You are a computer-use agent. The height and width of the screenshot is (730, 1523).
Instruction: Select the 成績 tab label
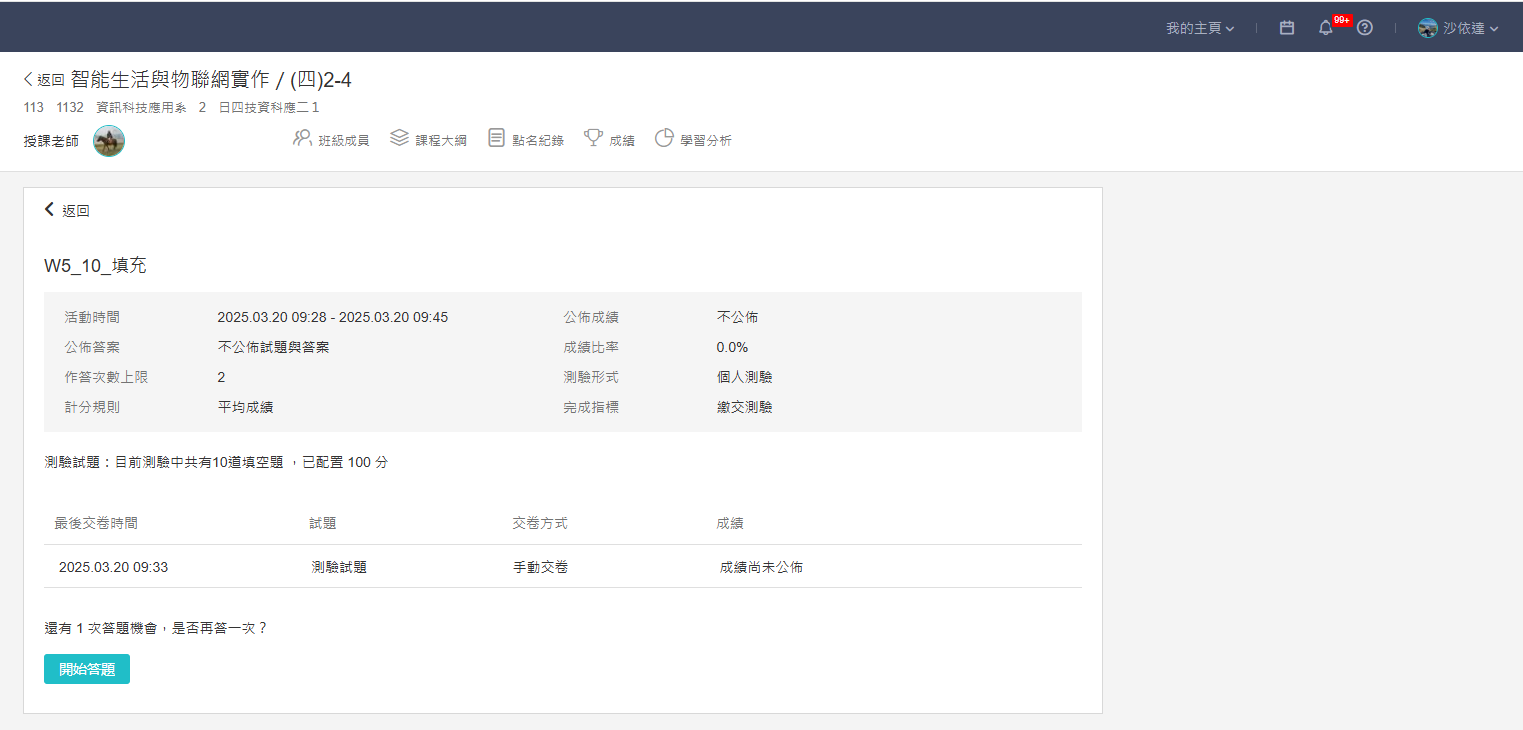click(x=622, y=141)
